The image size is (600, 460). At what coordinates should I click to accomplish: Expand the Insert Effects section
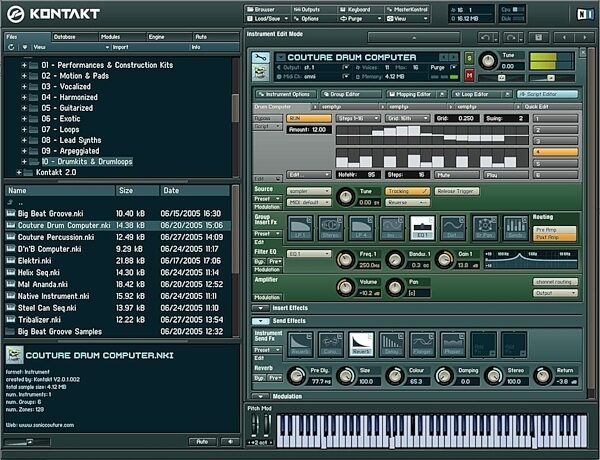[x=261, y=308]
